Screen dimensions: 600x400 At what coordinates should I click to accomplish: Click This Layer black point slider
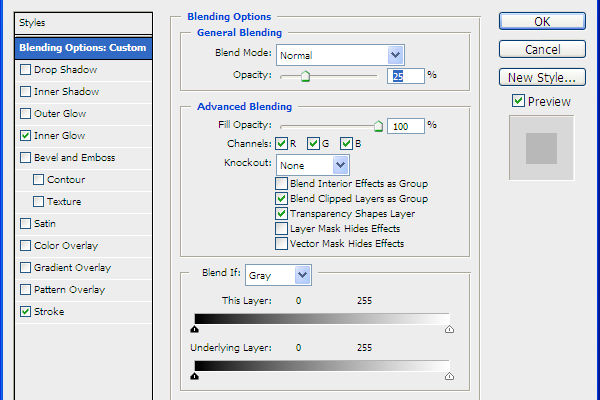point(194,329)
